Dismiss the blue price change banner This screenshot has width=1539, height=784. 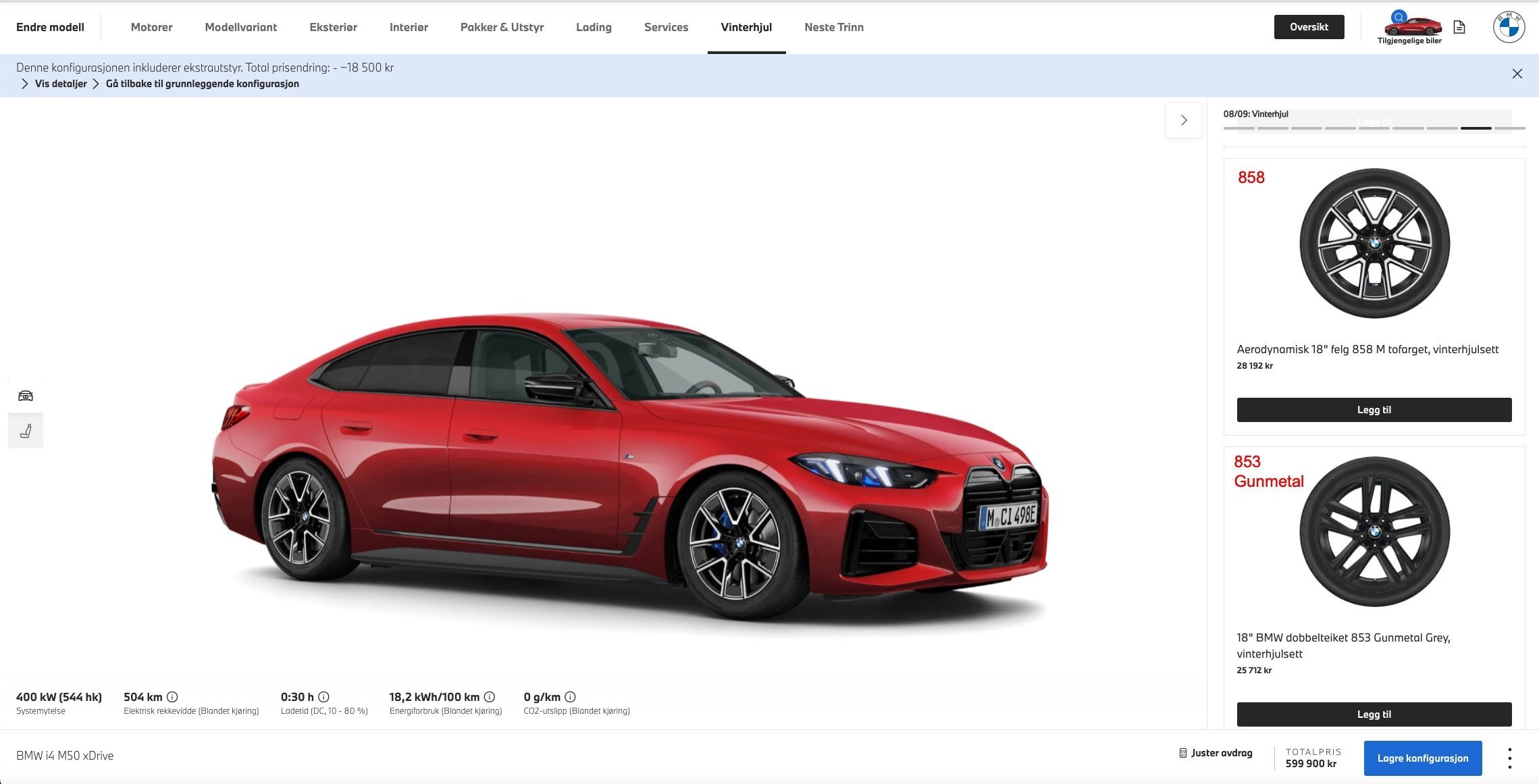point(1517,74)
